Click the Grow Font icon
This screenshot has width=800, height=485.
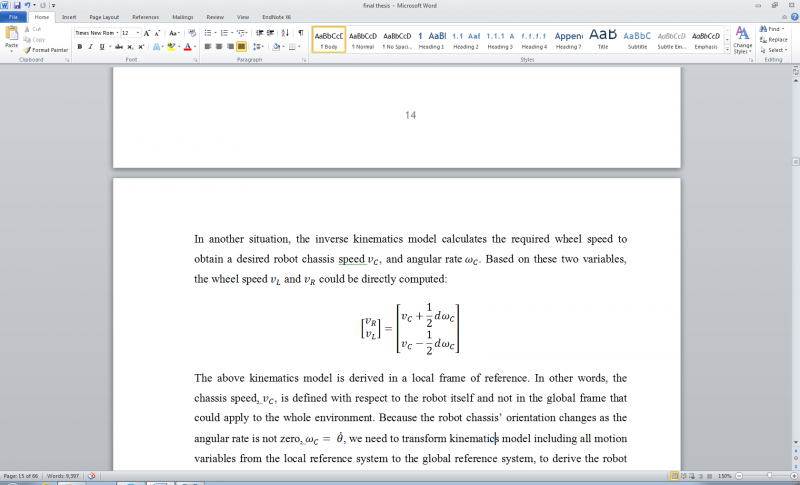point(146,33)
